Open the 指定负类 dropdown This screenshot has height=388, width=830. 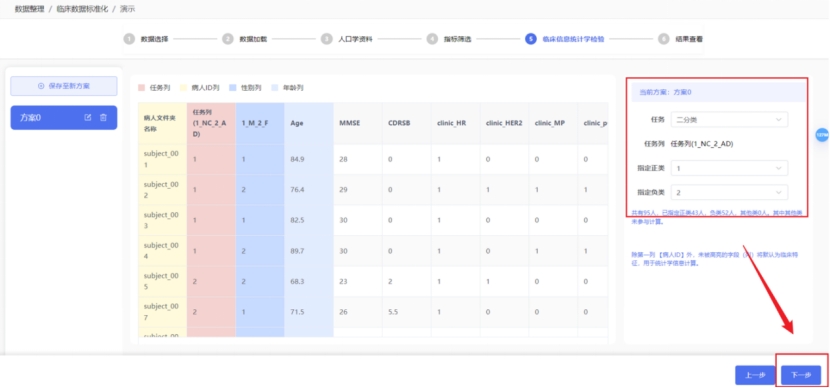coord(729,192)
